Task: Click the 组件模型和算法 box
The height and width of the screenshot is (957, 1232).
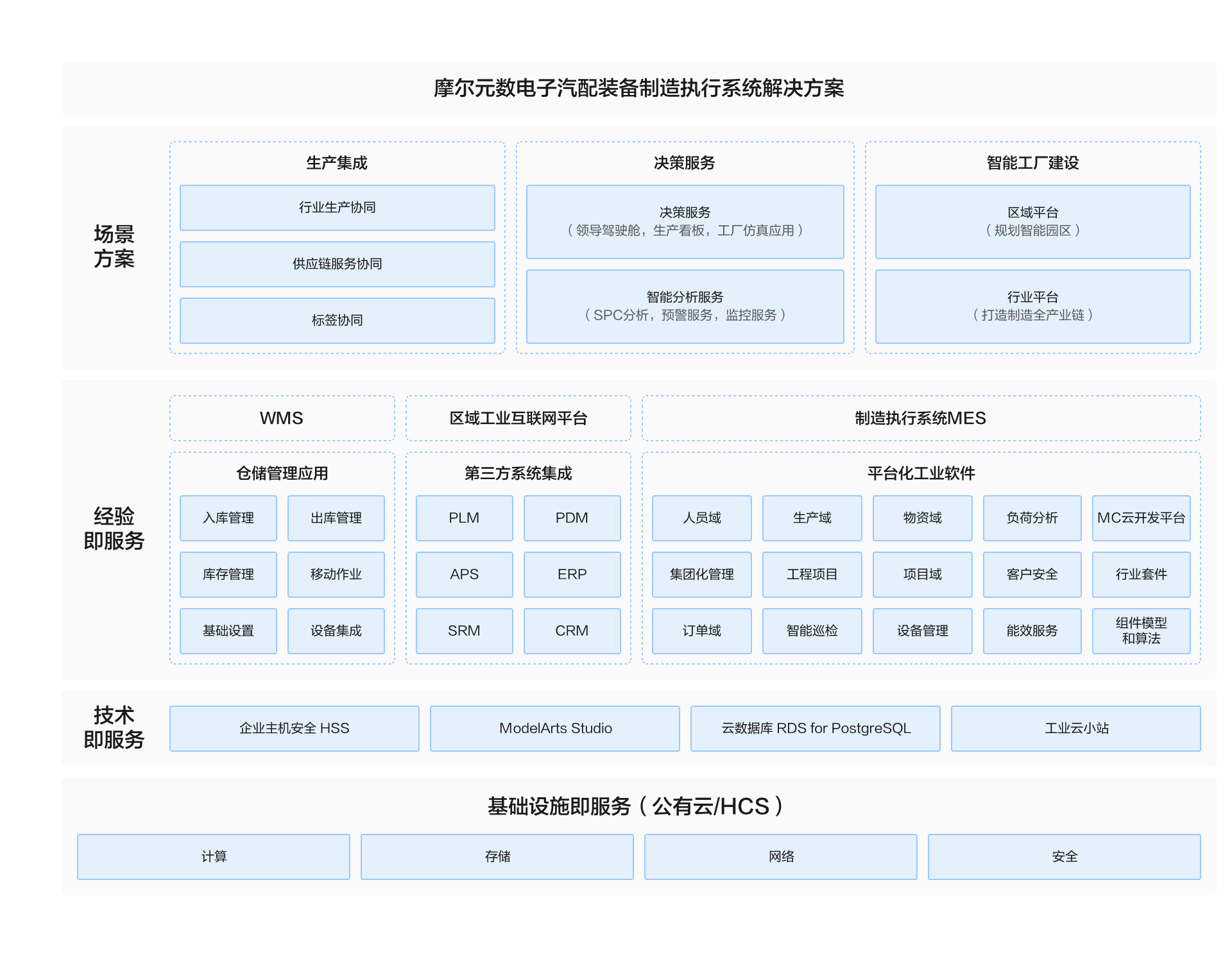Action: (x=1141, y=631)
